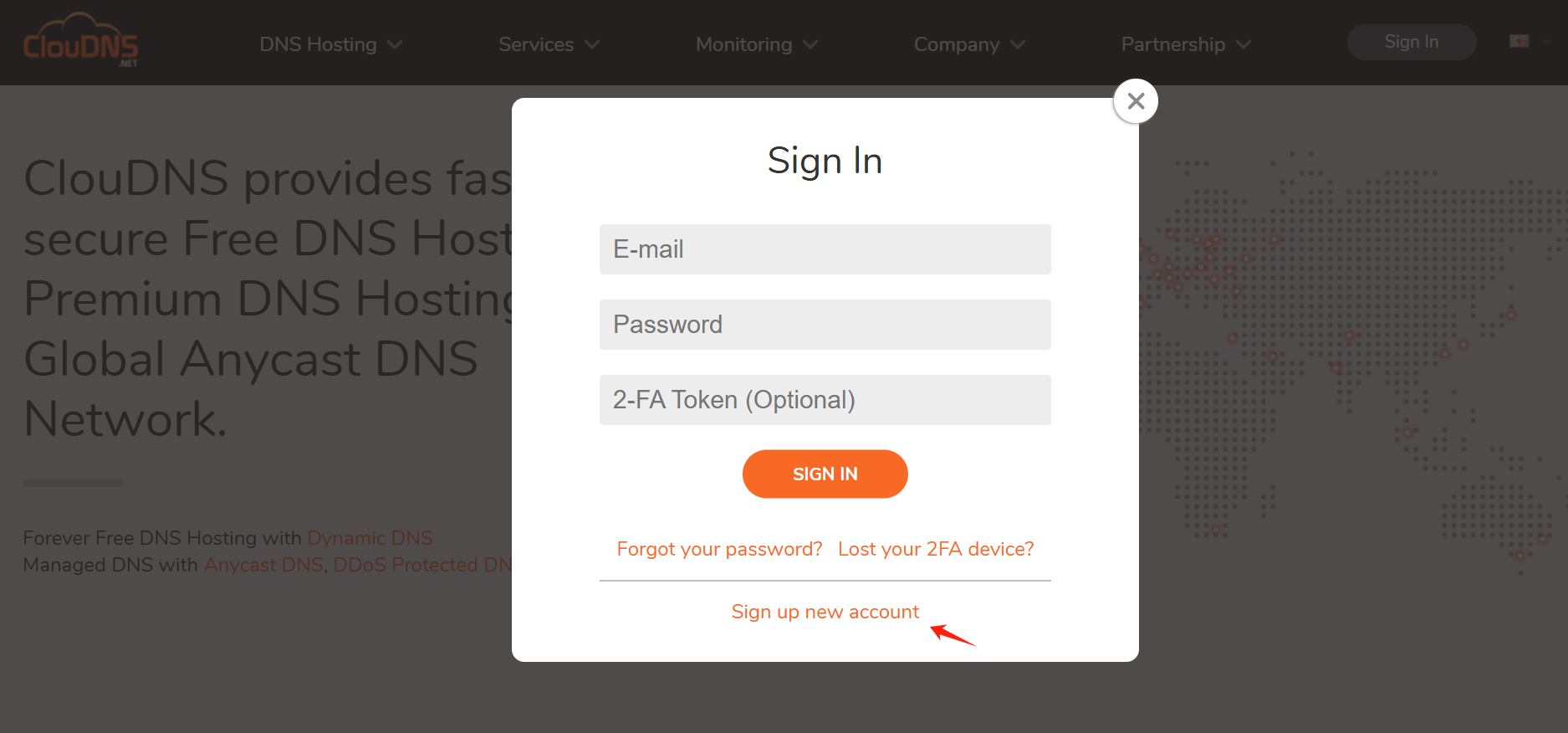Click into the Password field
Viewport: 1568px width, 733px height.
point(825,325)
